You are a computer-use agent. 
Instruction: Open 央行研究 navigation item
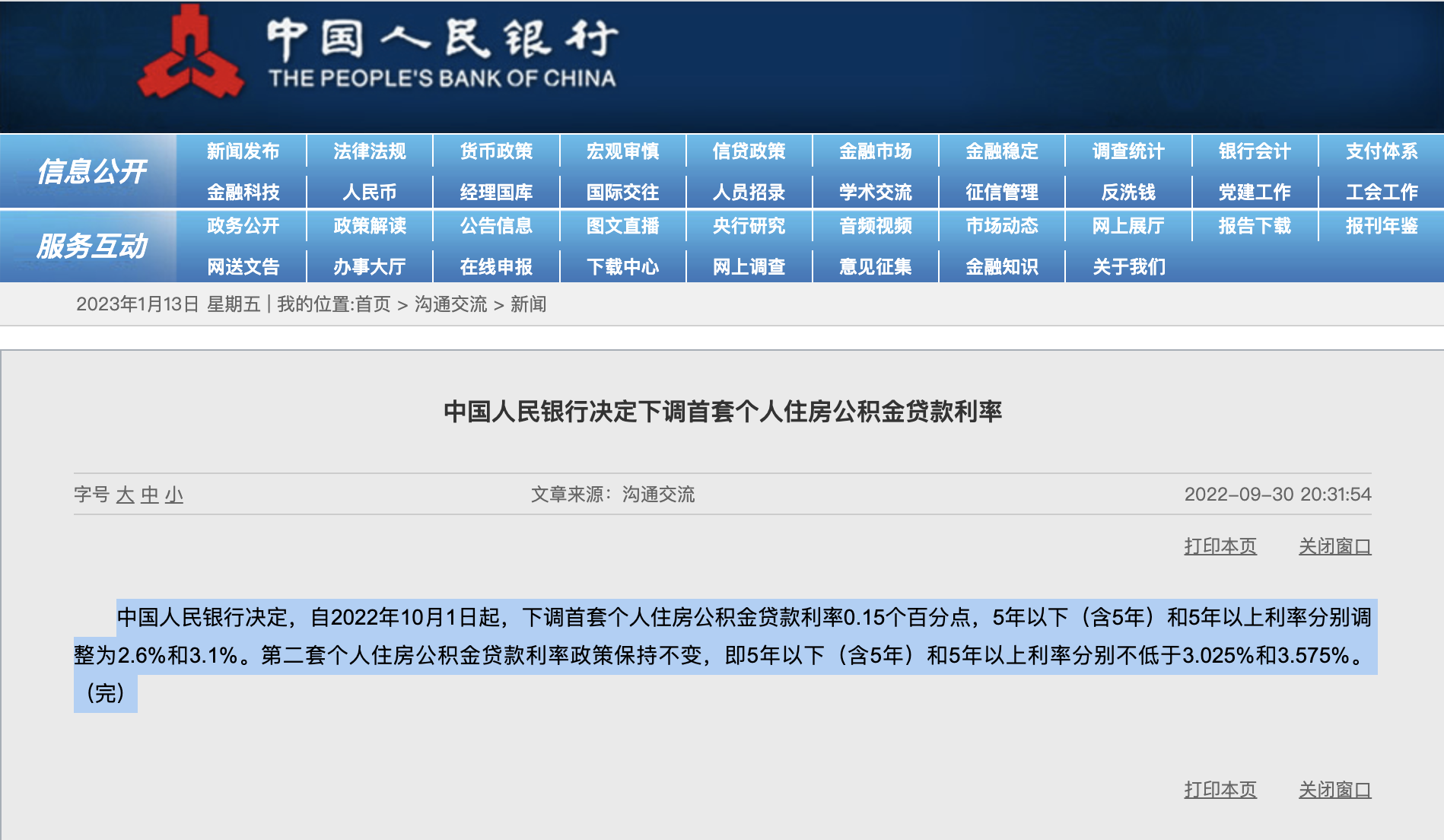(x=749, y=226)
